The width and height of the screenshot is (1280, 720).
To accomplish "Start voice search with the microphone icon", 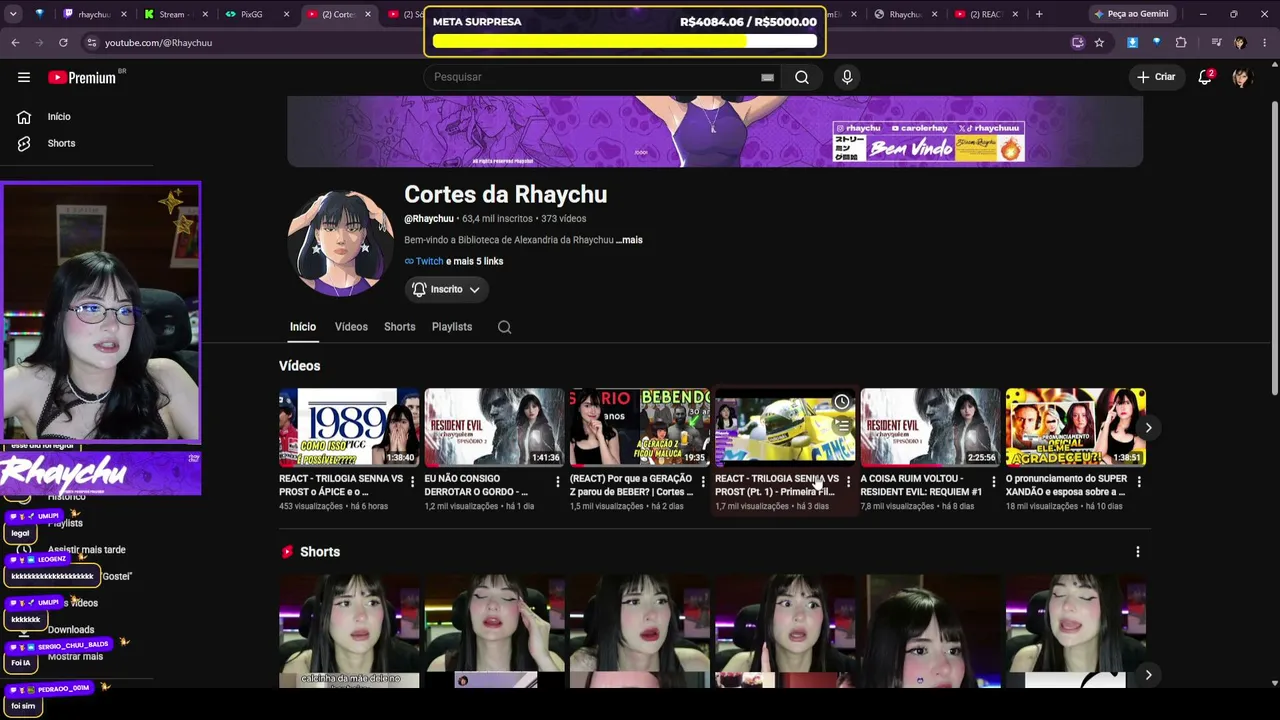I will tap(847, 77).
